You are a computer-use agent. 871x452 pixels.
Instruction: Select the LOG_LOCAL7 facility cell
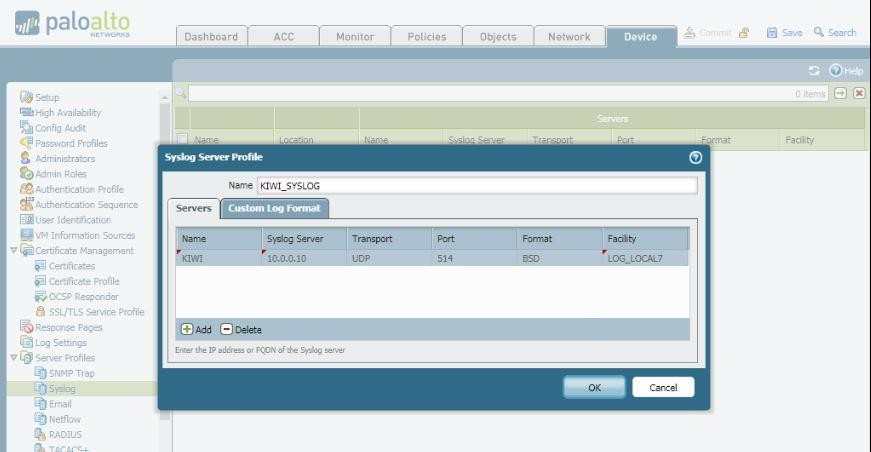coord(644,258)
